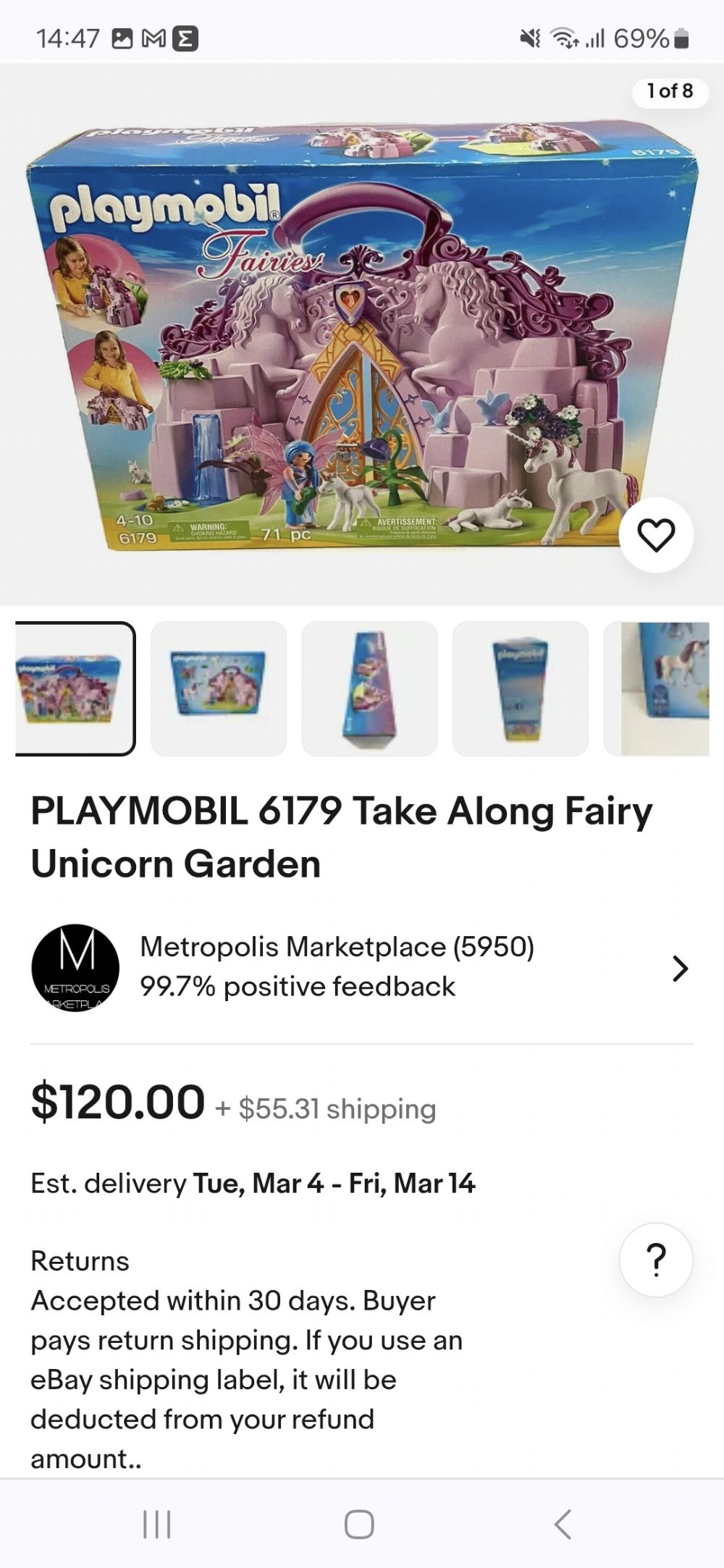This screenshot has width=724, height=1568.
Task: Tap the PLAYMOBIL 6179 listing title
Action: click(x=342, y=837)
